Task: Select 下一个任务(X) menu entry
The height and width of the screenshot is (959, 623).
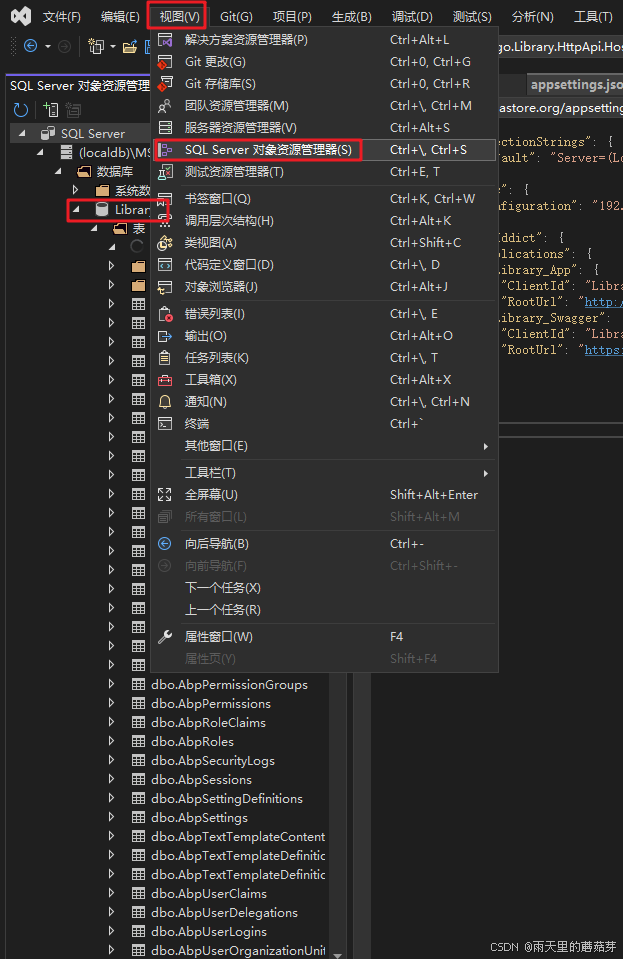Action: coord(325,588)
